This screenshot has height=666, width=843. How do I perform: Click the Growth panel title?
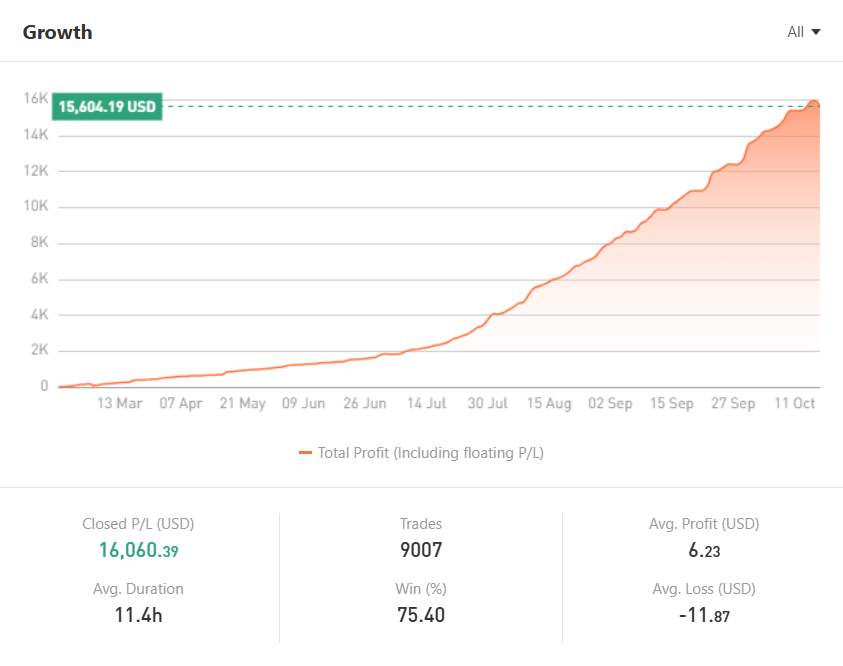(x=57, y=32)
